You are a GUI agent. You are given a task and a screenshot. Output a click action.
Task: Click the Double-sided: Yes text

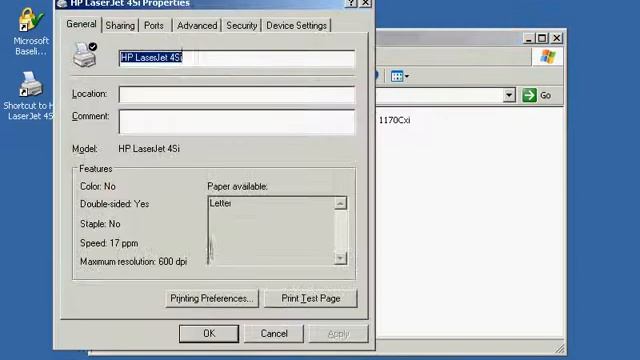pyautogui.click(x=114, y=204)
